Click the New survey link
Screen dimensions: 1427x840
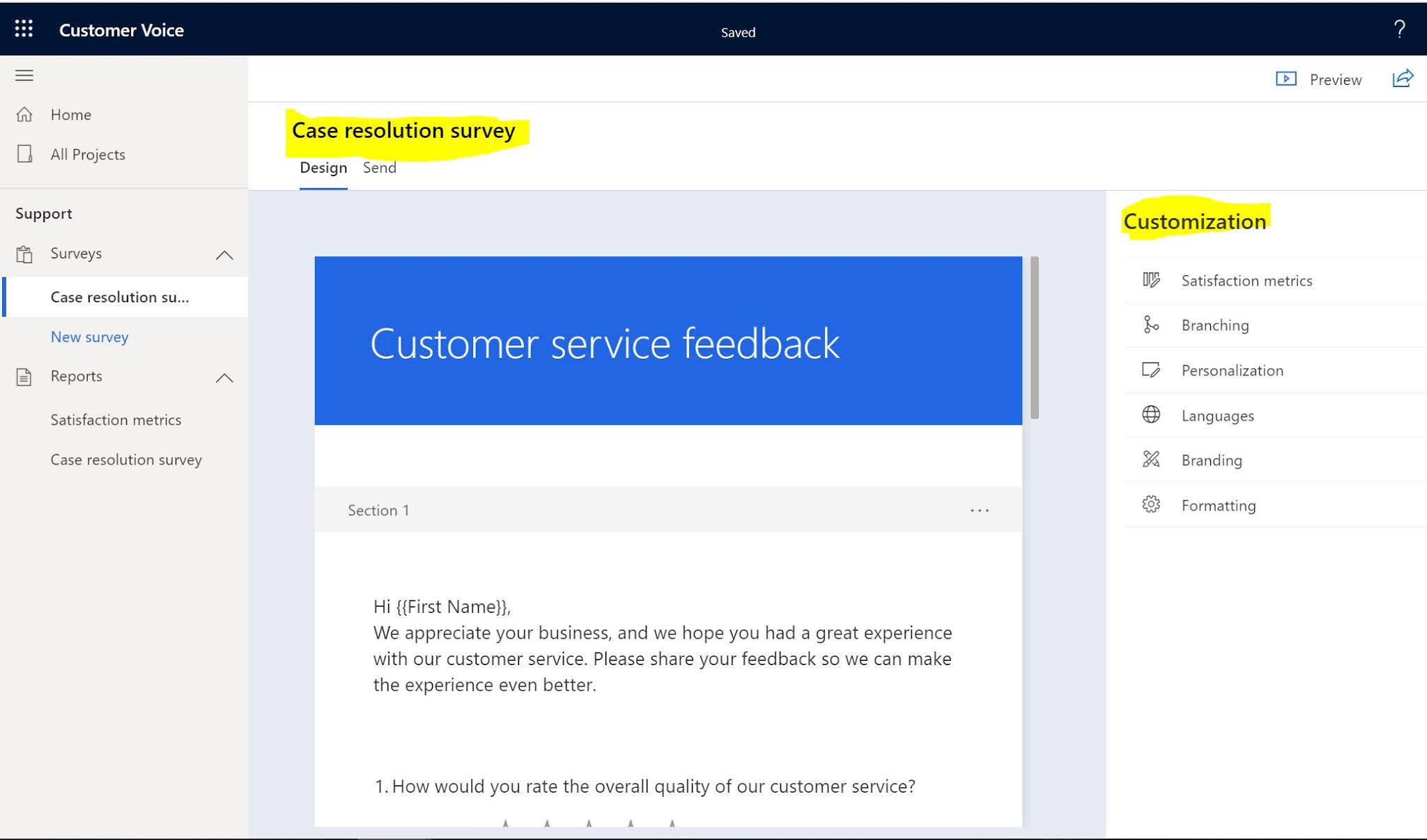[x=89, y=337]
